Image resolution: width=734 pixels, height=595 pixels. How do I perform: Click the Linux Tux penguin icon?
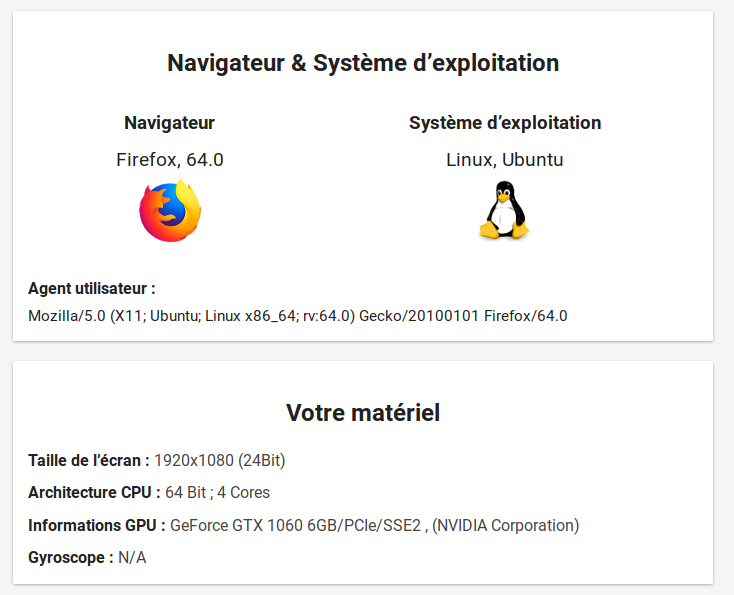504,211
